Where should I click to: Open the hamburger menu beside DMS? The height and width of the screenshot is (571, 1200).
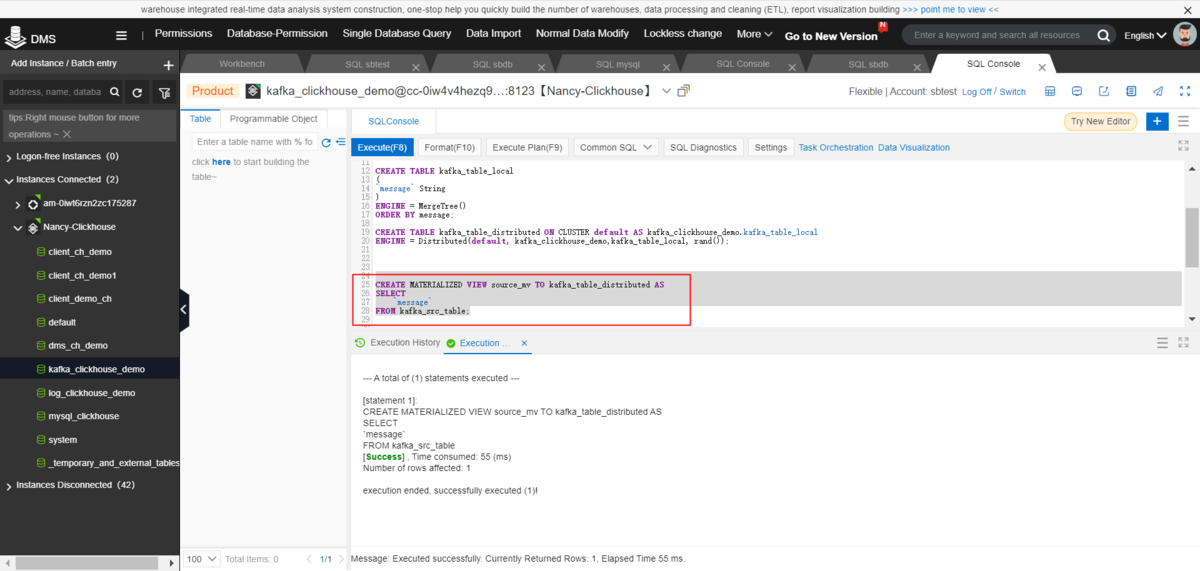point(121,35)
